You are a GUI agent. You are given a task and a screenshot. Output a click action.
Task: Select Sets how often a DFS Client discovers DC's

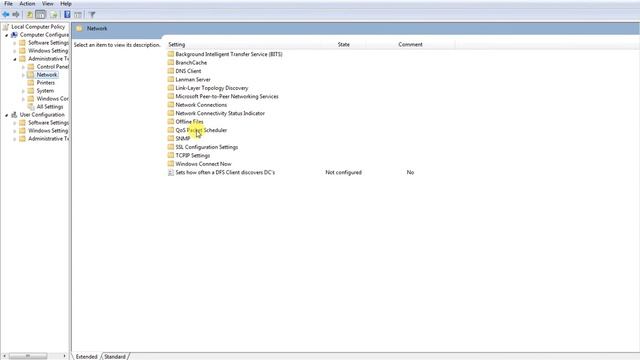point(225,172)
